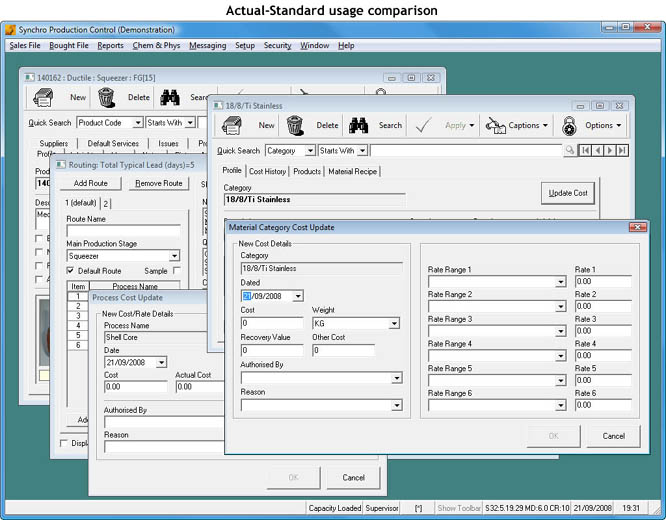Open the Messaging menu
The height and width of the screenshot is (520, 666).
pyautogui.click(x=208, y=45)
